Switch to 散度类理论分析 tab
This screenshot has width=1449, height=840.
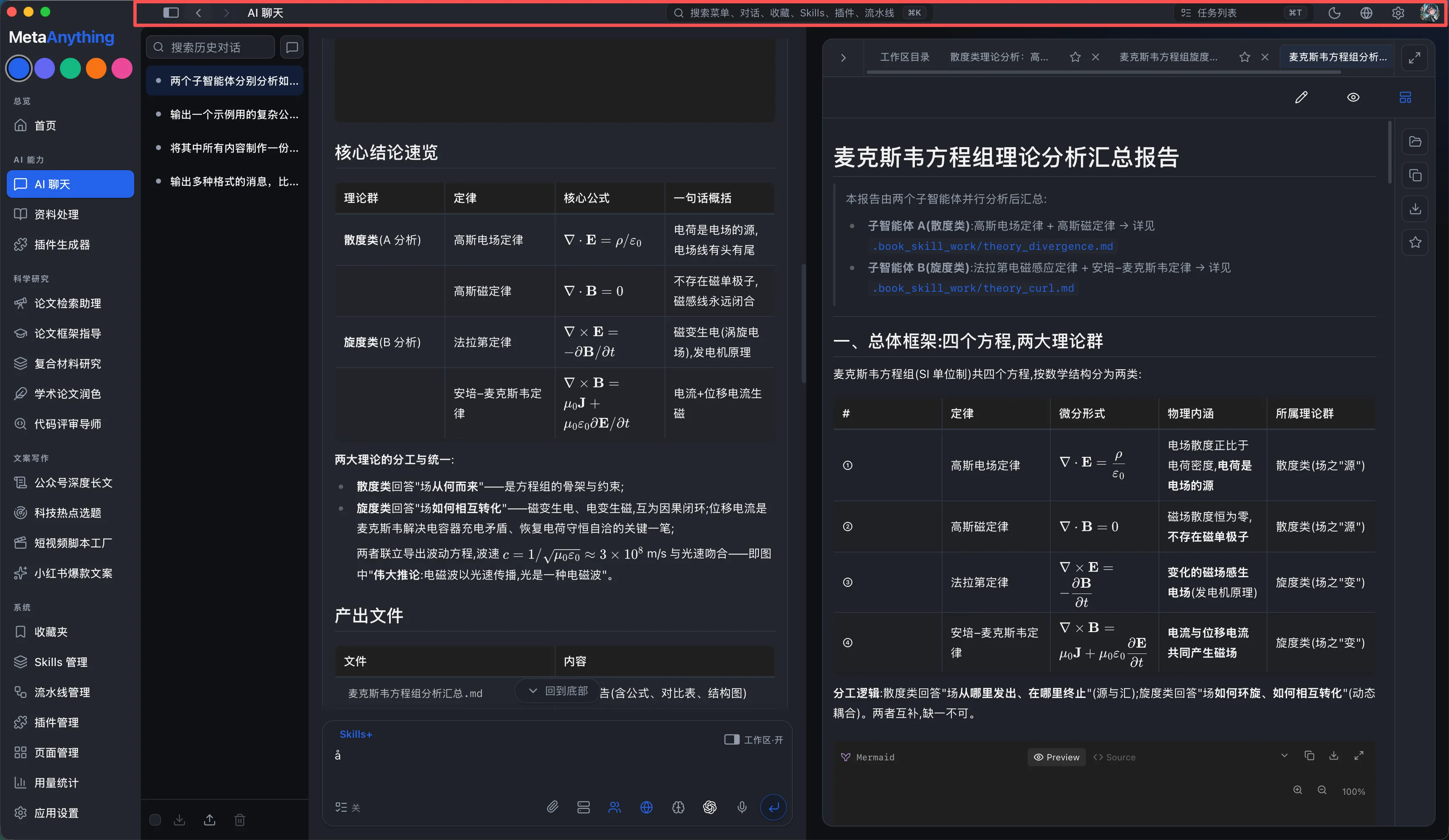click(x=999, y=57)
